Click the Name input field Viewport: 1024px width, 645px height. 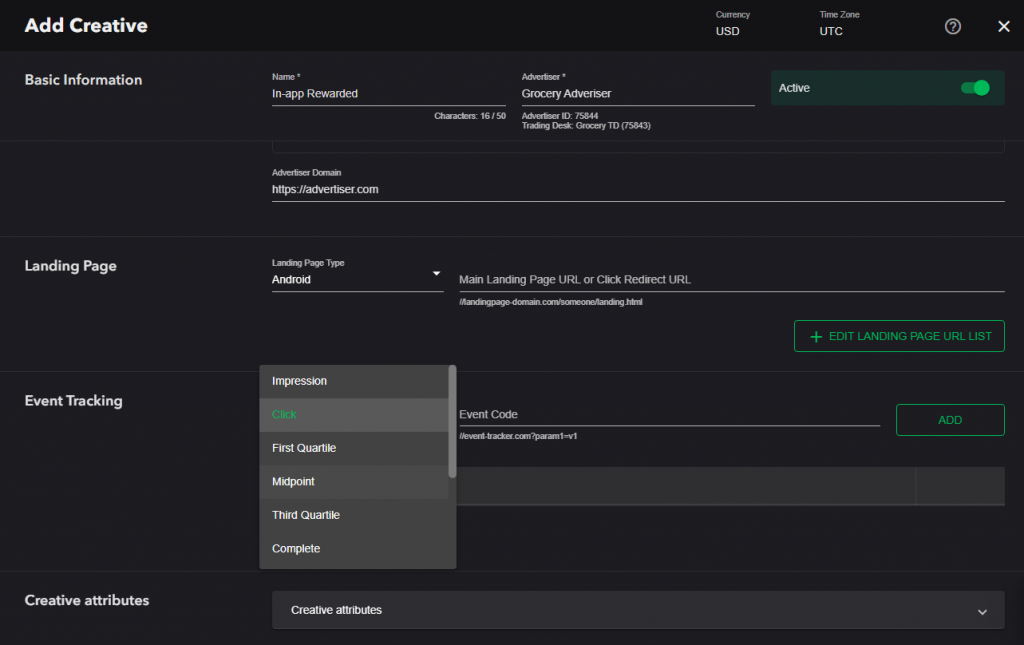click(388, 94)
